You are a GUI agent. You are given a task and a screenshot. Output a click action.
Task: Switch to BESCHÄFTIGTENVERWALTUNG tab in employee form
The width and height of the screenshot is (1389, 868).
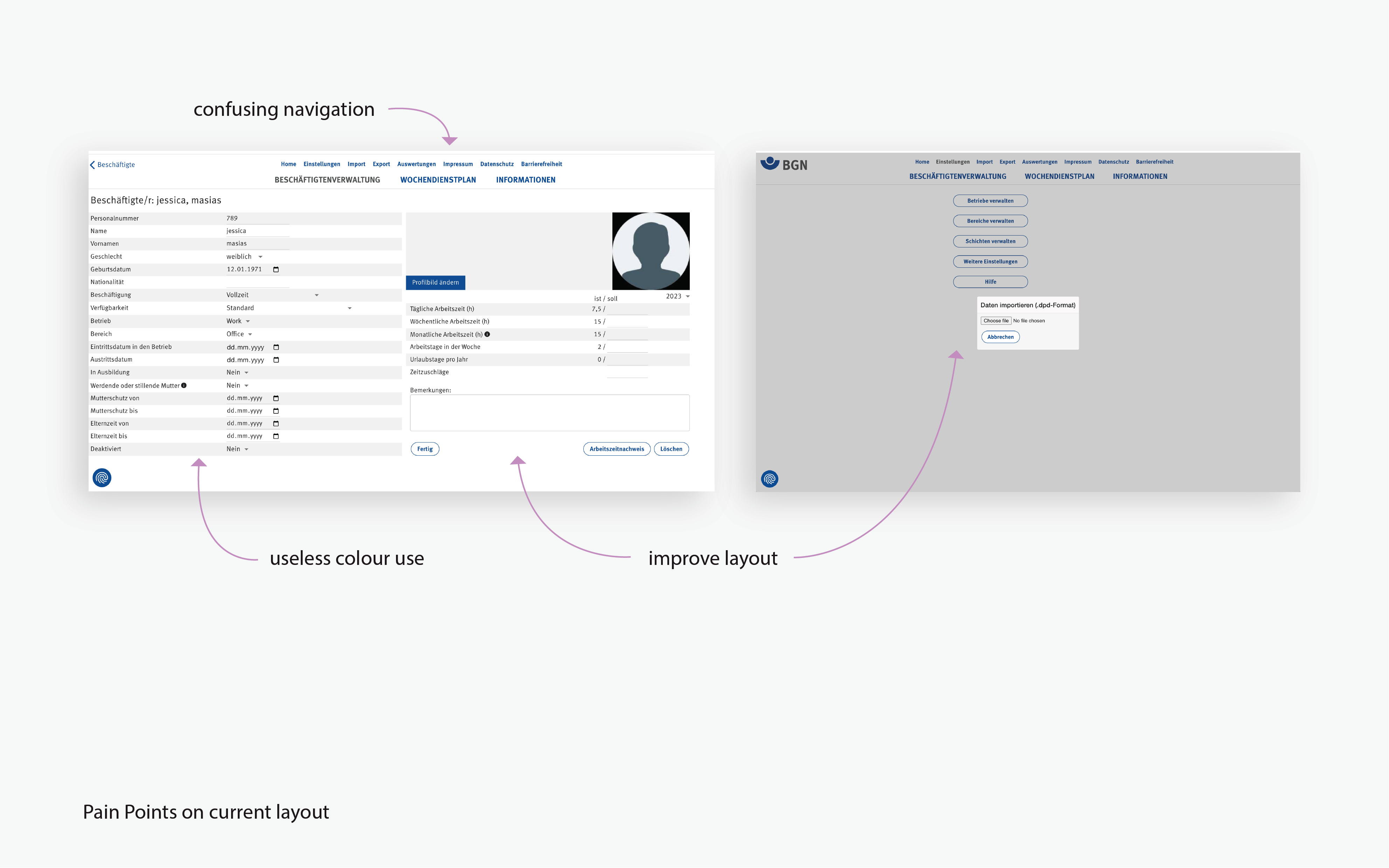click(327, 180)
